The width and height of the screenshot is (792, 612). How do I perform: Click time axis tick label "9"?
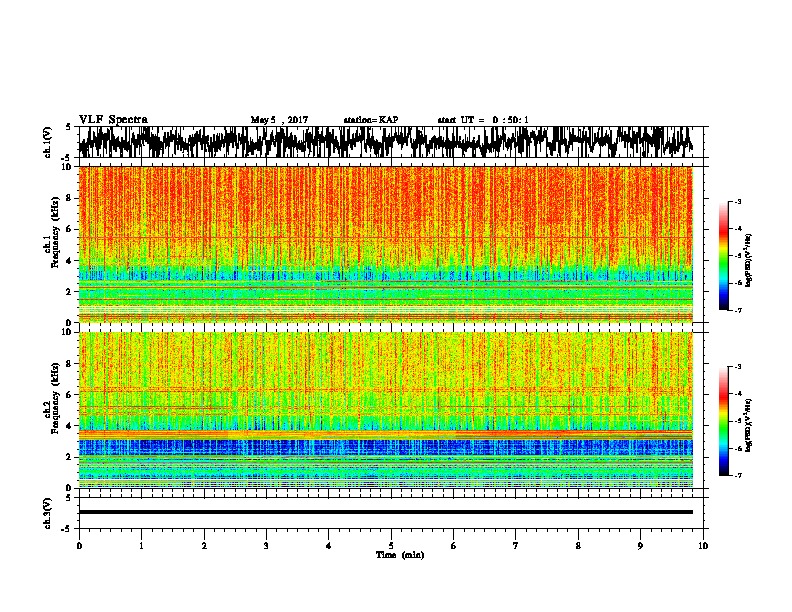tap(640, 546)
